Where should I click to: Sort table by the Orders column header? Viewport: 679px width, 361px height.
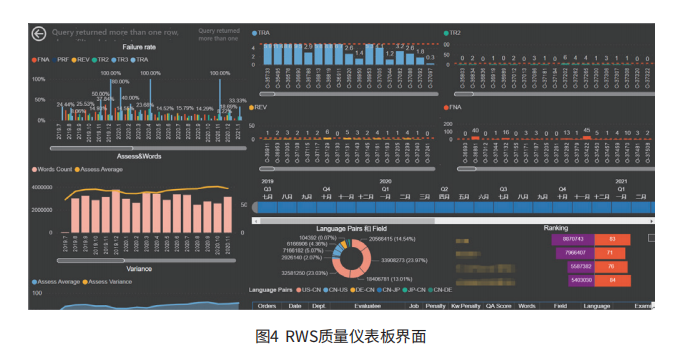click(267, 306)
